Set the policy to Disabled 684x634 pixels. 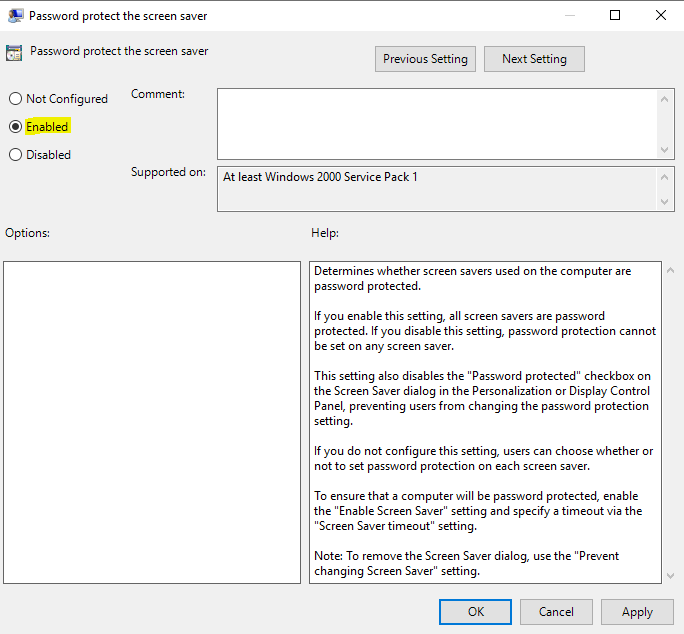tap(15, 155)
